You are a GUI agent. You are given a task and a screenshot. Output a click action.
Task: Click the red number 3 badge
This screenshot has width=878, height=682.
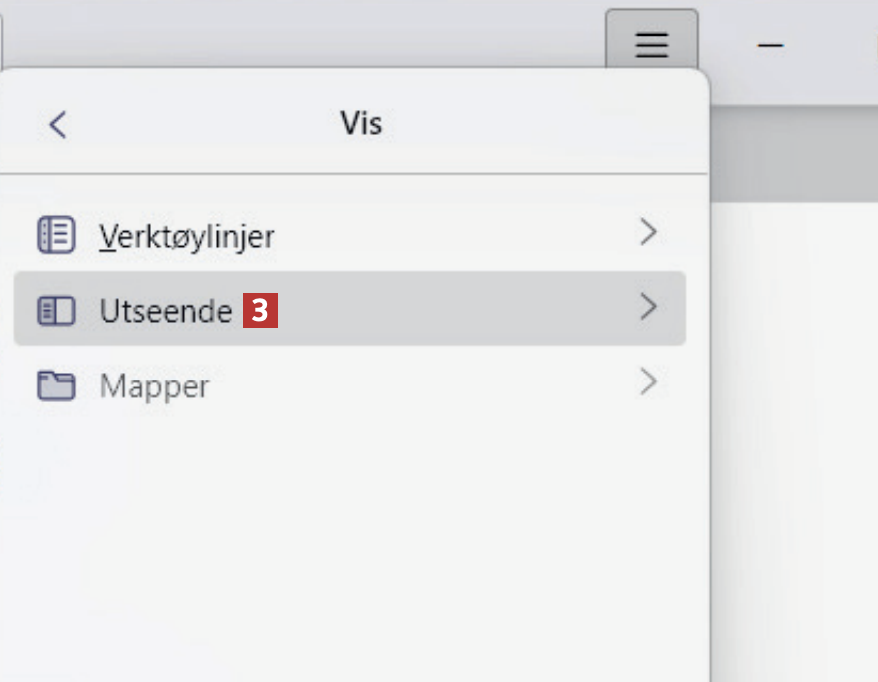click(x=259, y=311)
